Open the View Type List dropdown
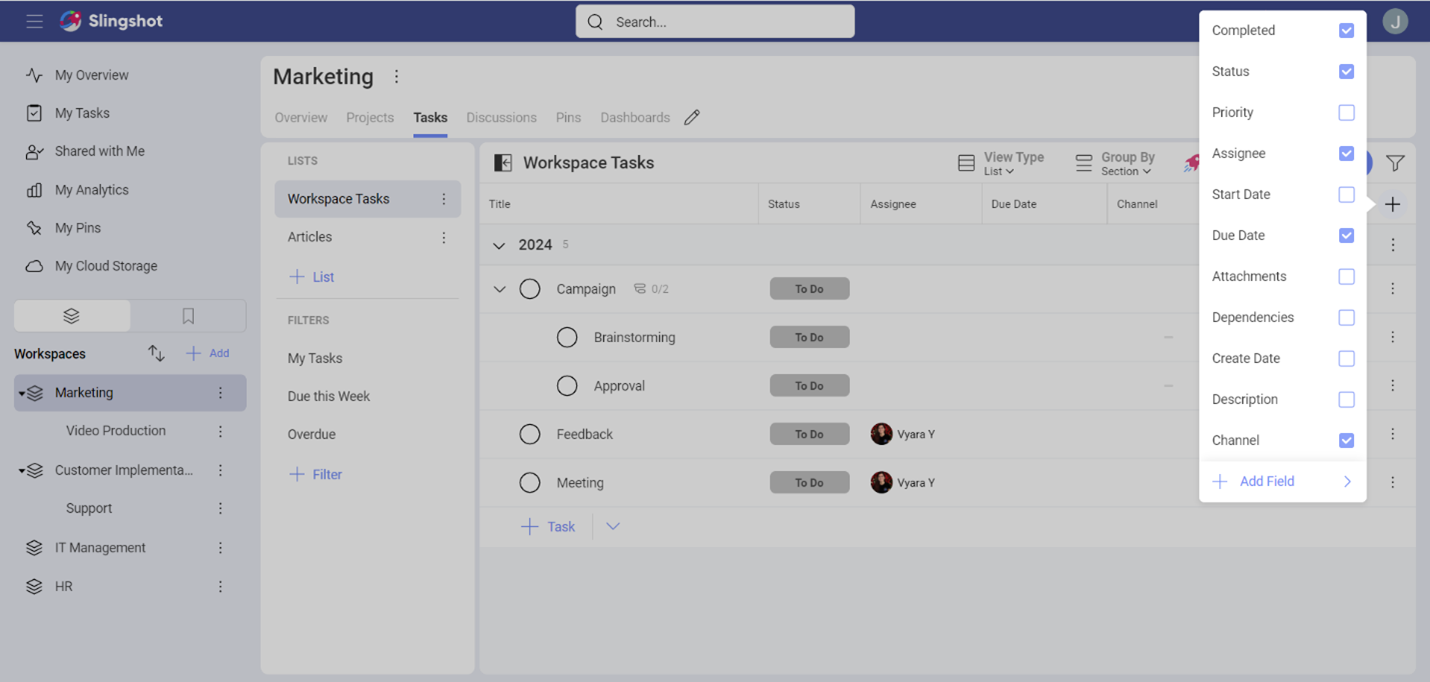Screen dimensions: 1430x682 pos(1001,163)
